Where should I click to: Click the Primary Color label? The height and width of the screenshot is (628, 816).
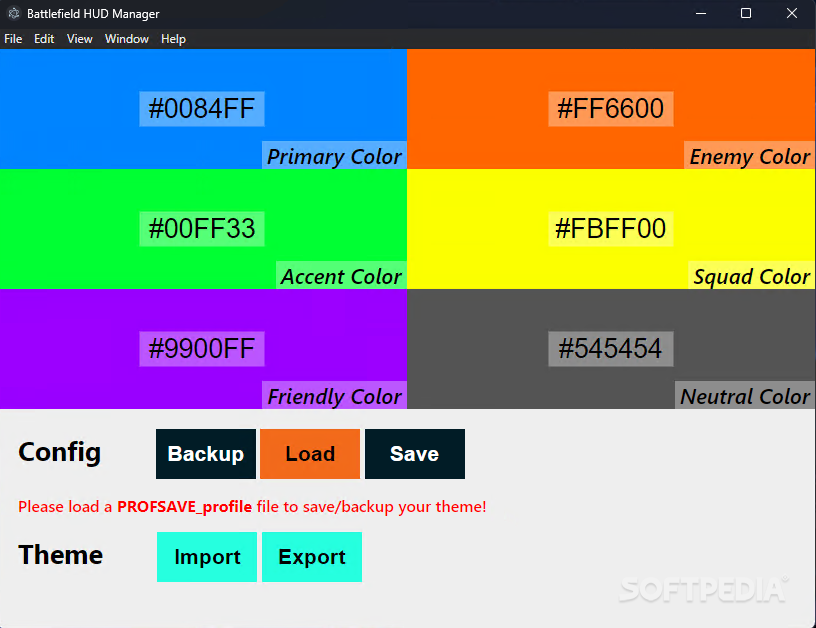(x=334, y=156)
